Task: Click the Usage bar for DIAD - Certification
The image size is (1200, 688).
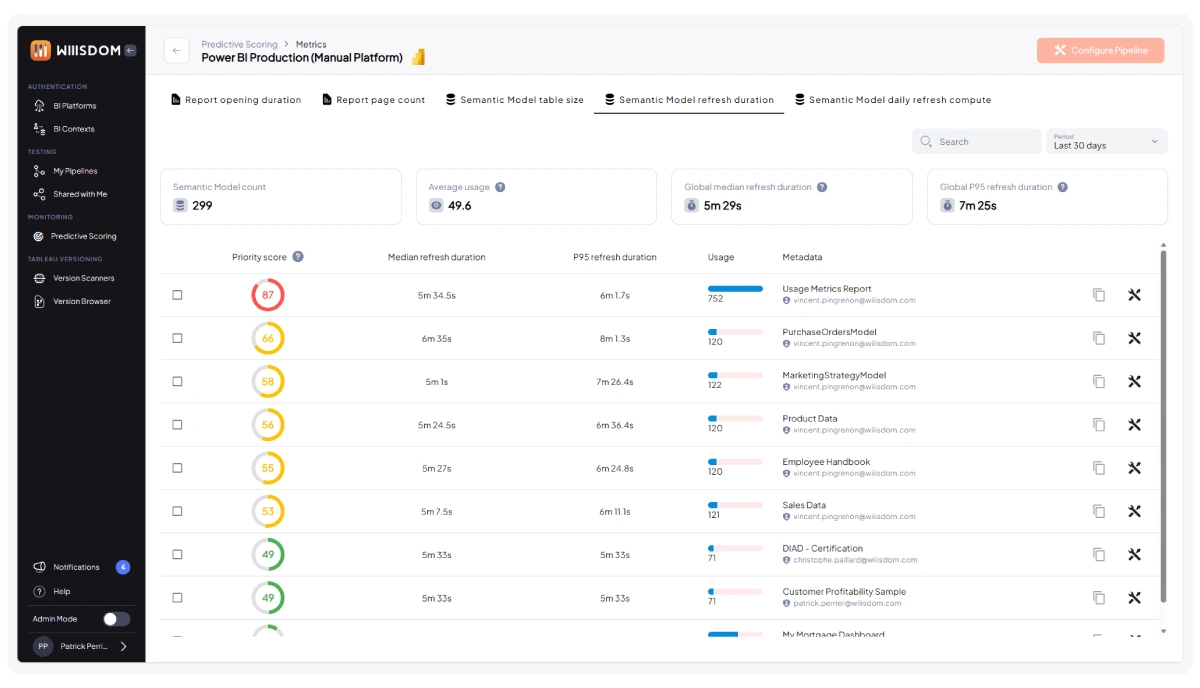Action: (x=733, y=548)
